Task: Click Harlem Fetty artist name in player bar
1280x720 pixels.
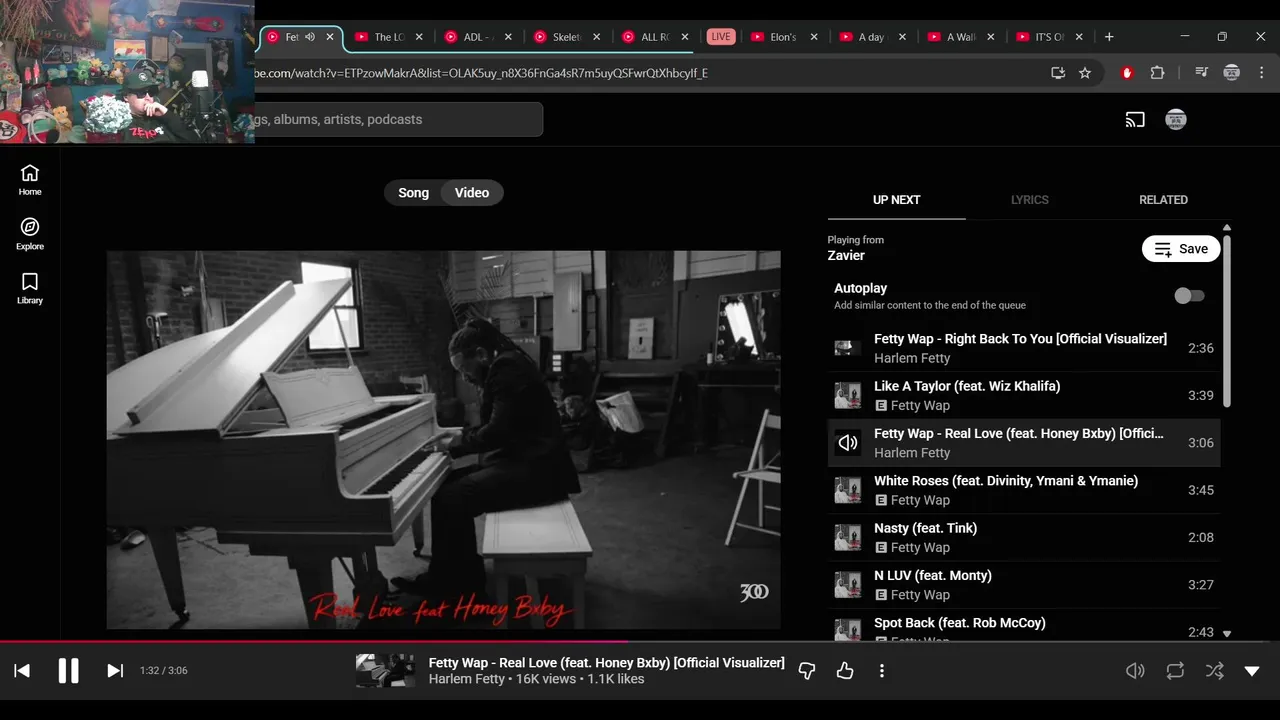Action: click(x=467, y=679)
